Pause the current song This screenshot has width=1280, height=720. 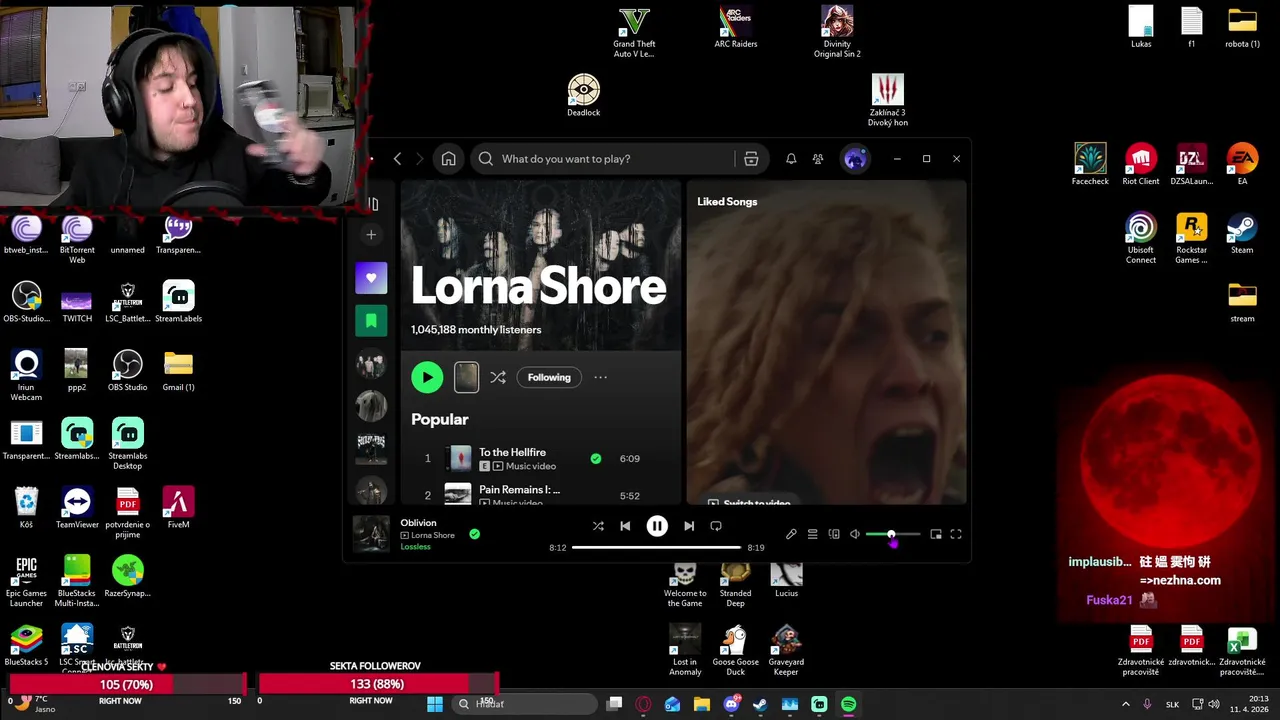657,526
